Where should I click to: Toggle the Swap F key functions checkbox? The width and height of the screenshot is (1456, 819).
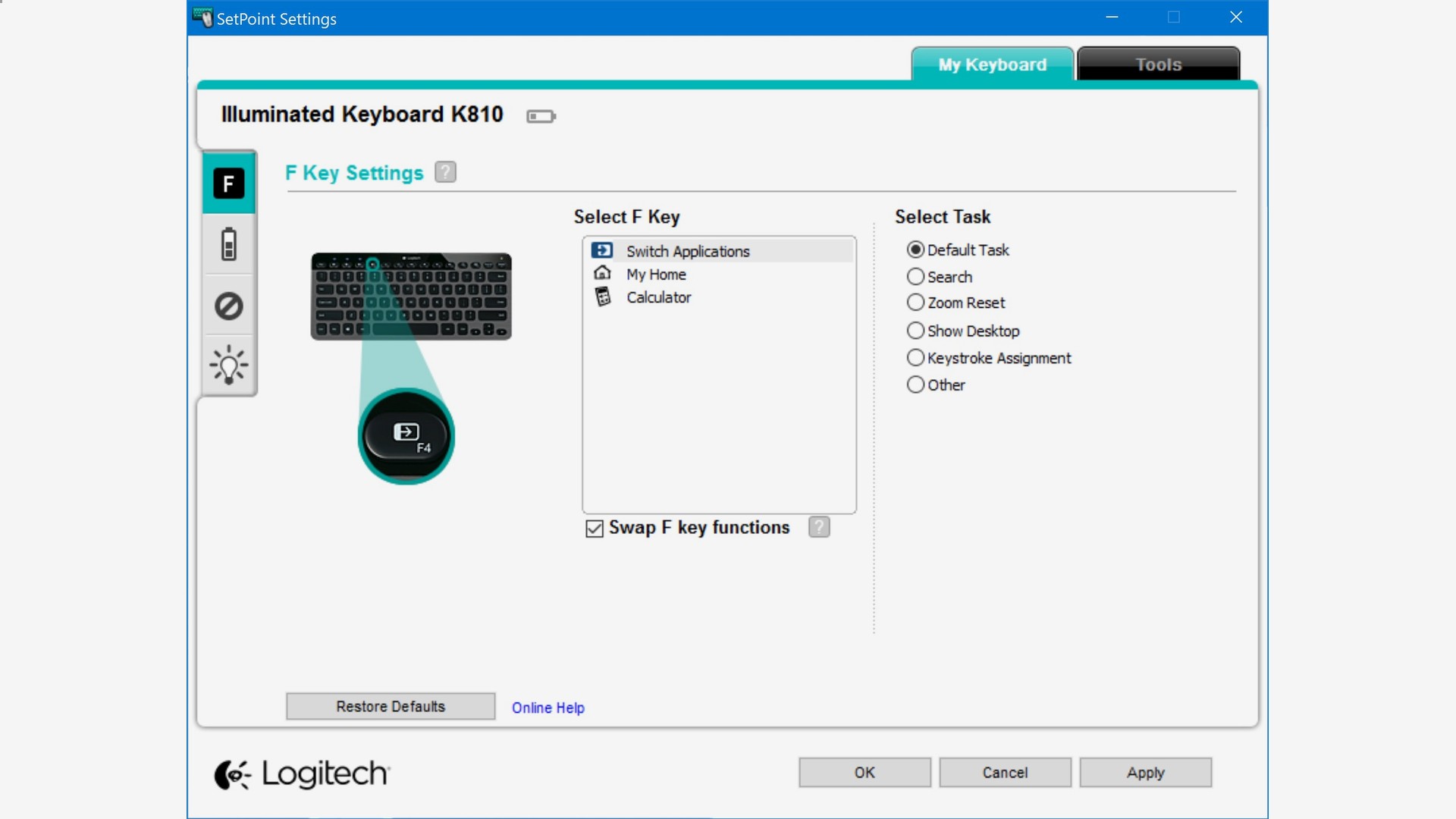coord(595,529)
